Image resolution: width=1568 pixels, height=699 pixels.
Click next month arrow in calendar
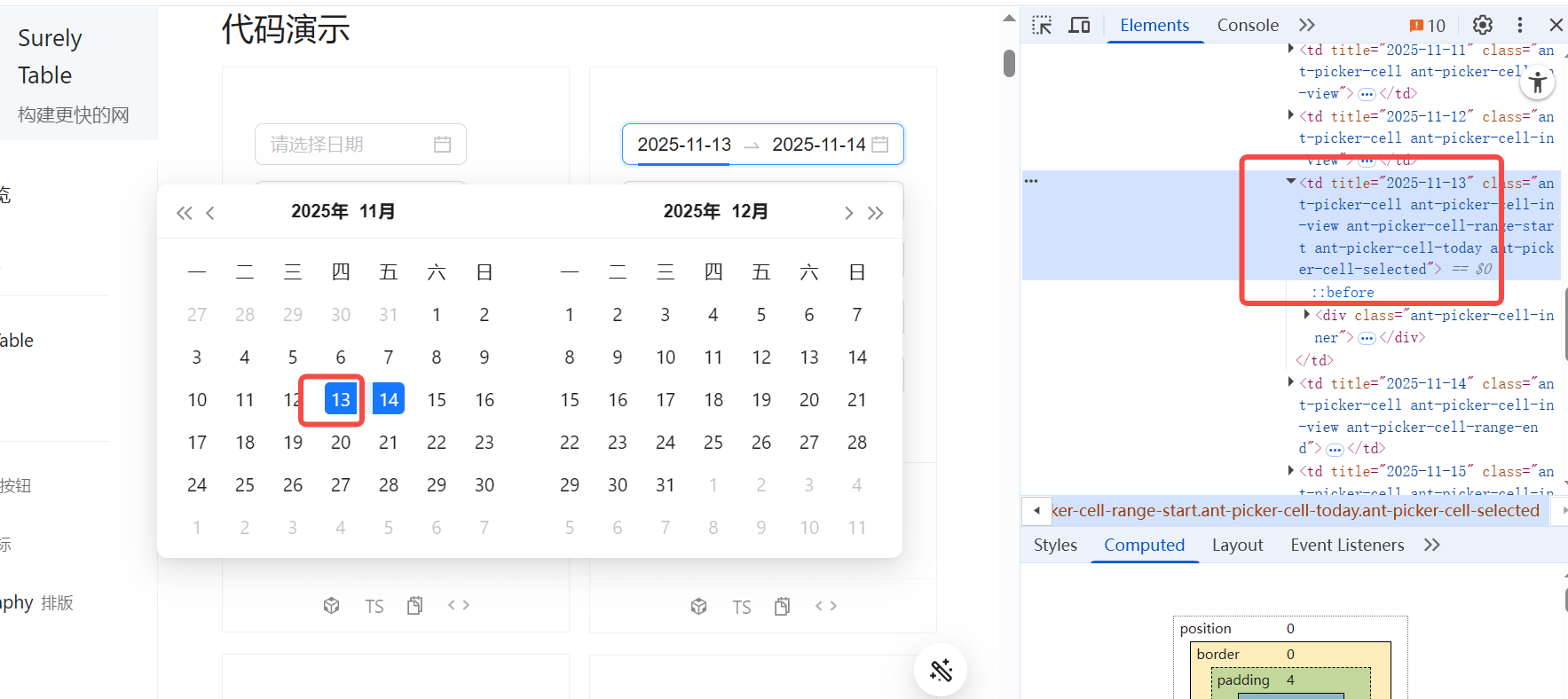(848, 213)
